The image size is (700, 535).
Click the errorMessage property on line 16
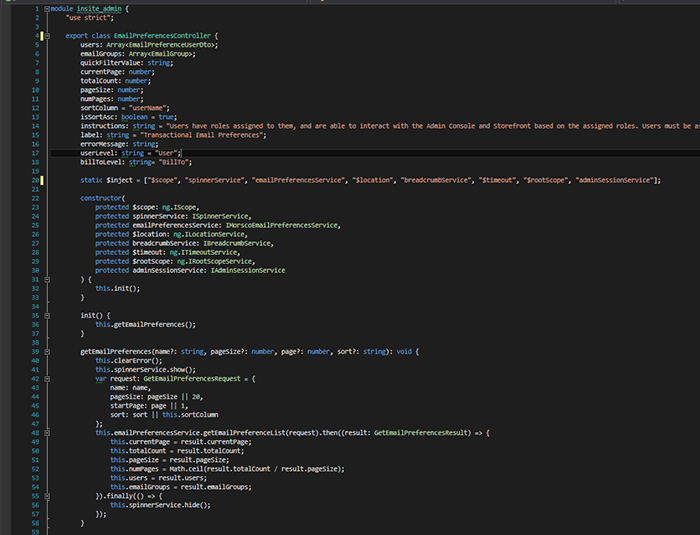pos(103,144)
